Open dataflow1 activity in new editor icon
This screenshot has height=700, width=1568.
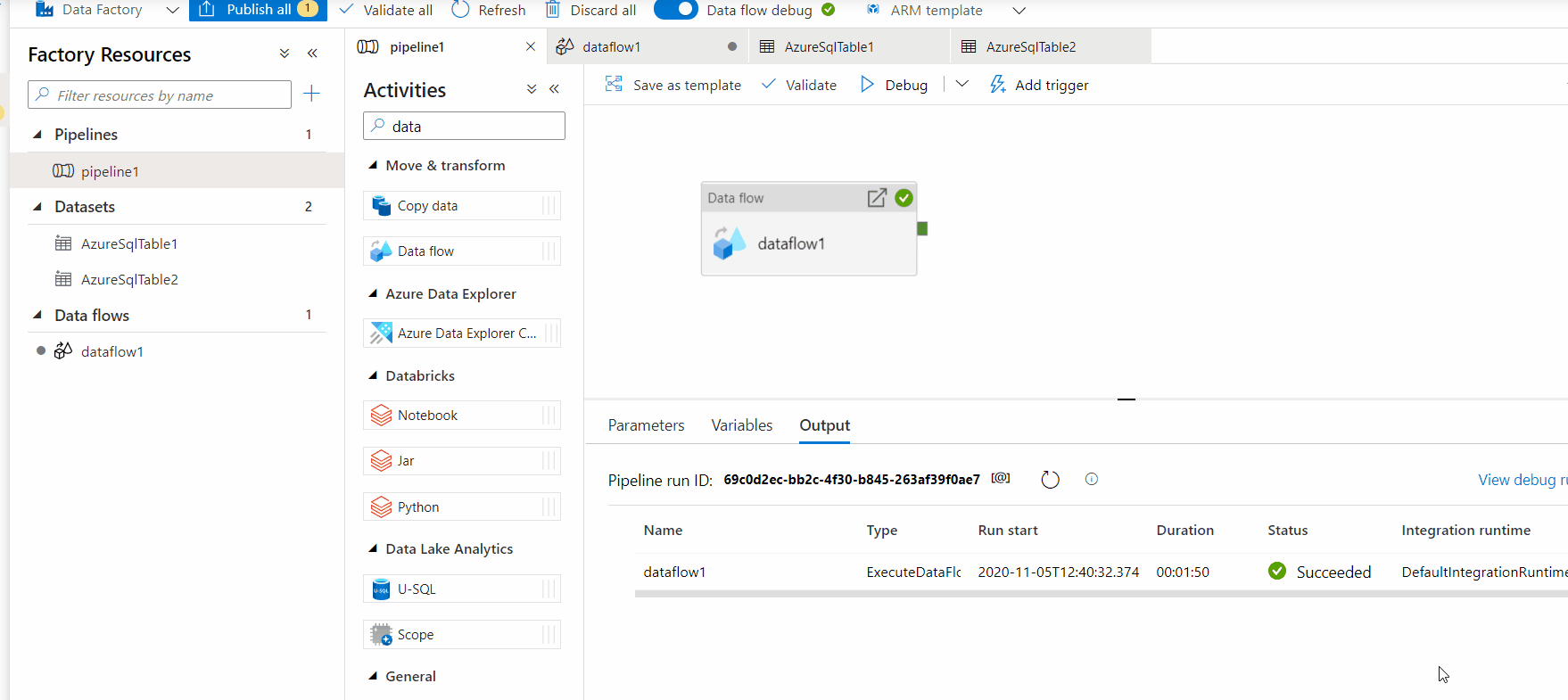click(877, 198)
